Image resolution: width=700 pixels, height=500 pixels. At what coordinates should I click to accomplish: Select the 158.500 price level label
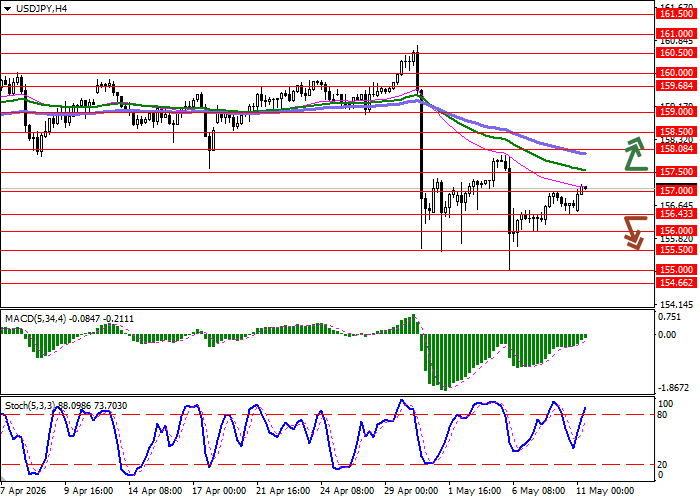(676, 132)
